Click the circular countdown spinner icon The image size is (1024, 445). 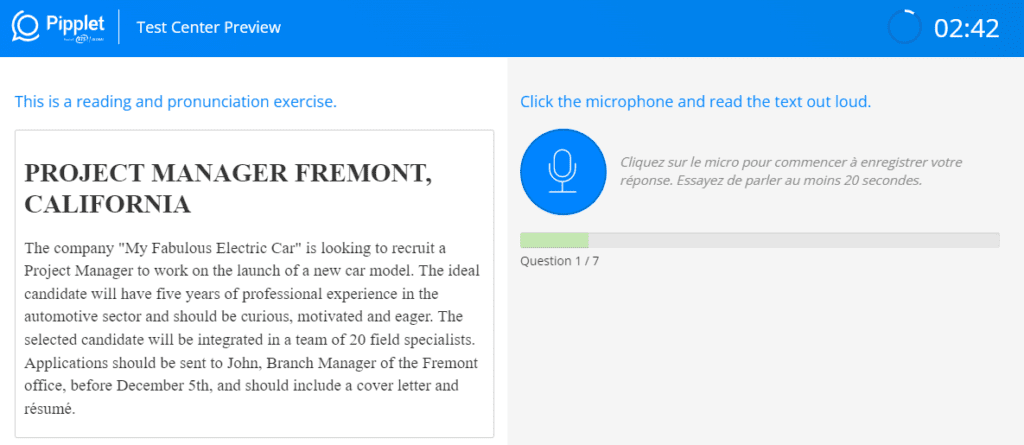coord(904,27)
